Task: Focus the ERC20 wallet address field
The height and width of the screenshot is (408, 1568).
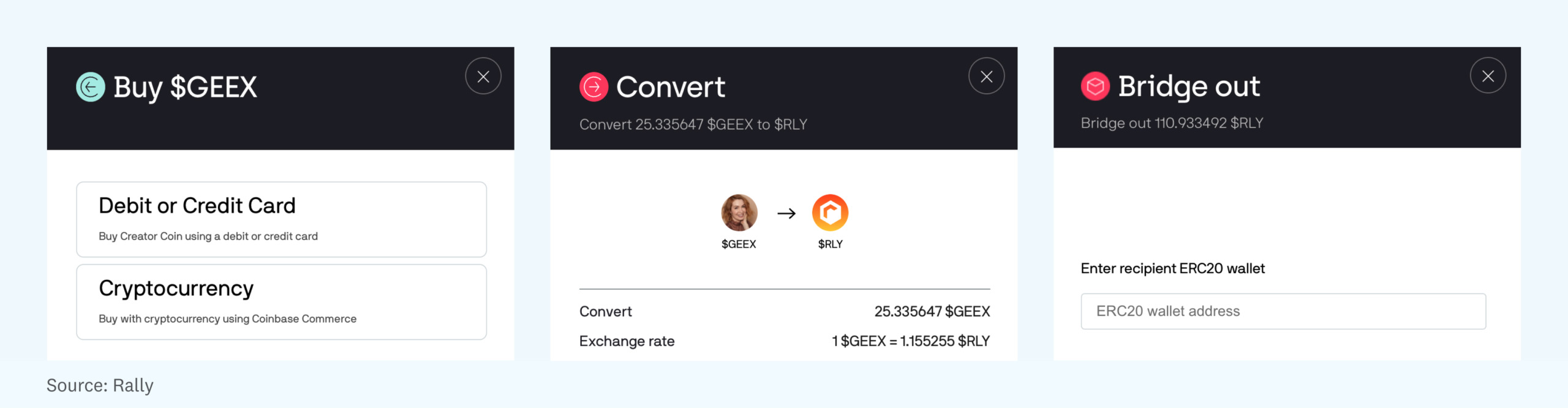Action: click(x=1283, y=311)
